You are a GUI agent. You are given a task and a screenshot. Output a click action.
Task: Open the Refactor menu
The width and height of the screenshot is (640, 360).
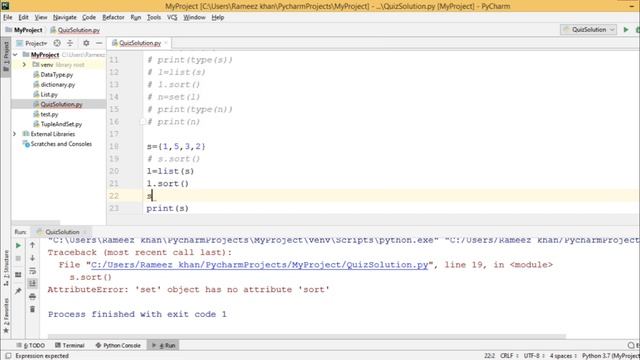click(x=113, y=17)
